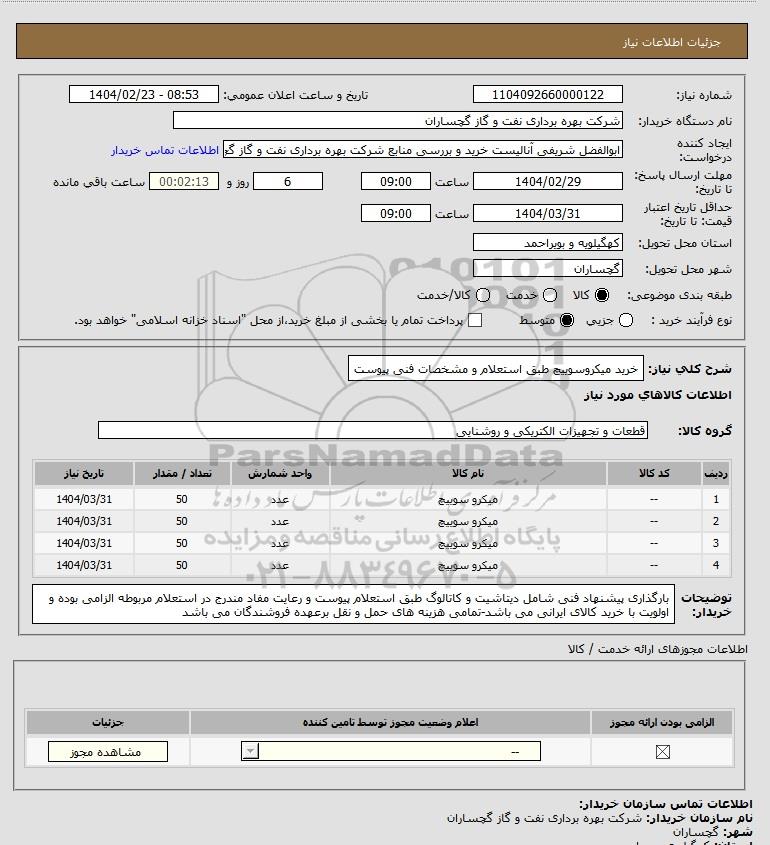This screenshot has height=845, width=770.
Task: Click the جزئیات اطلاعات نیاز page title bar
Action: pyautogui.click(x=382, y=41)
